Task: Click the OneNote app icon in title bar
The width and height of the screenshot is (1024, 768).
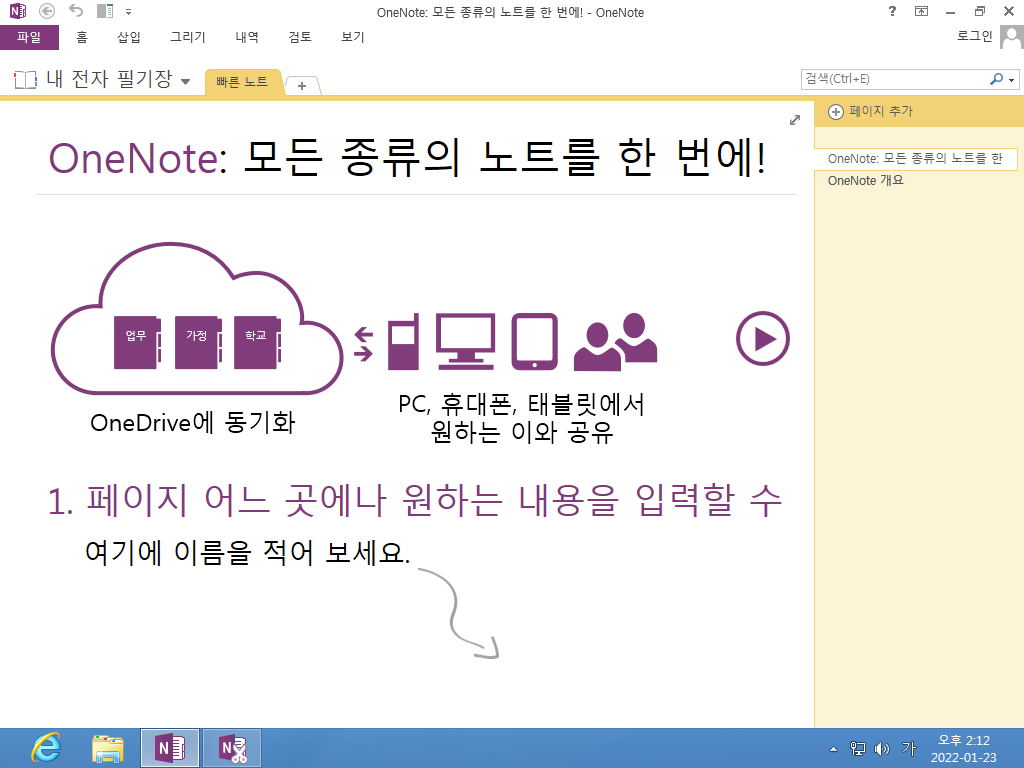Action: coord(18,11)
